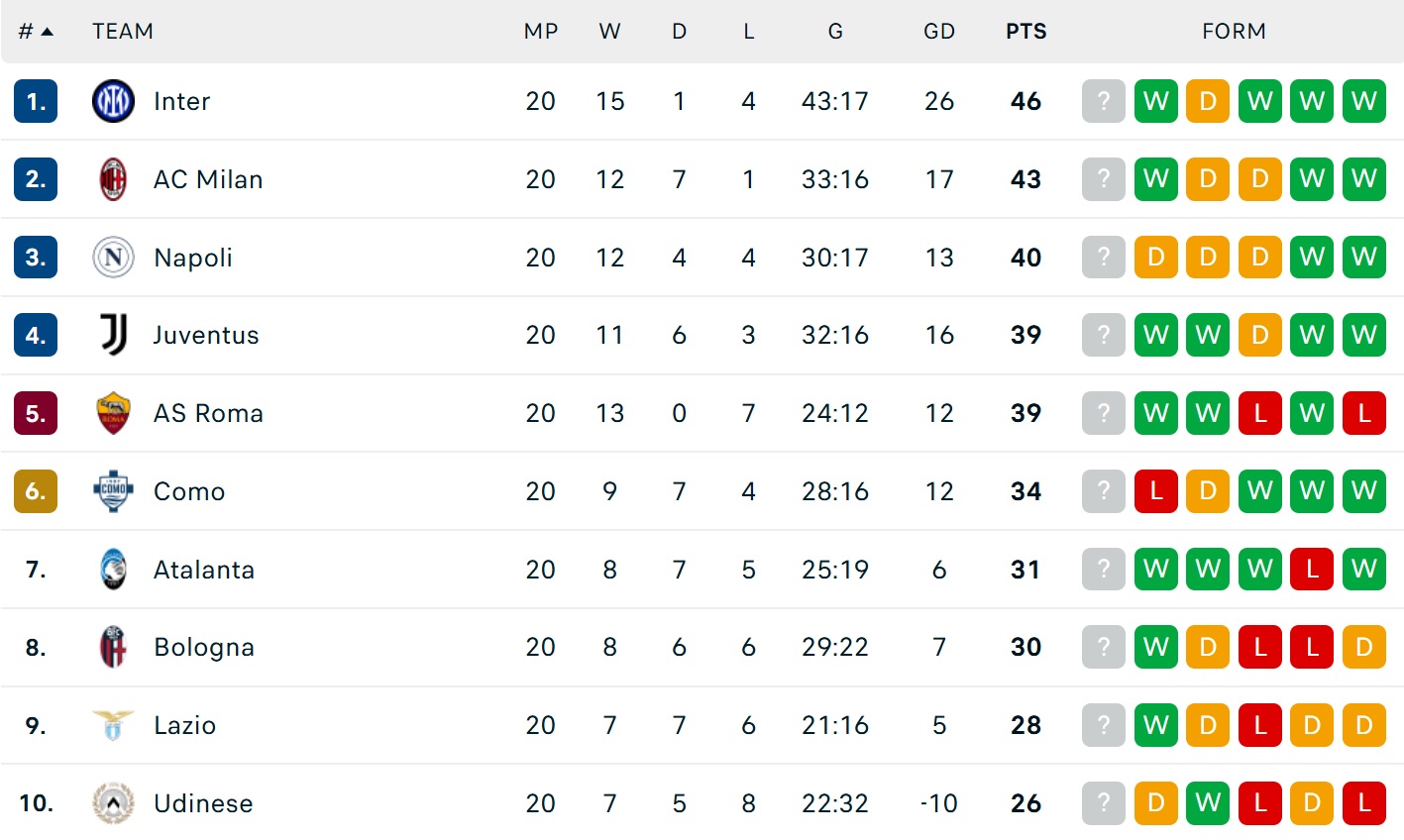Click the AS Roma crest icon
The width and height of the screenshot is (1404, 840).
113,413
